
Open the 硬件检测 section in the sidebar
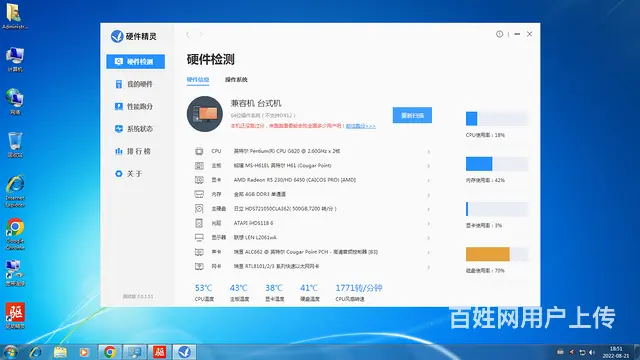(136, 62)
